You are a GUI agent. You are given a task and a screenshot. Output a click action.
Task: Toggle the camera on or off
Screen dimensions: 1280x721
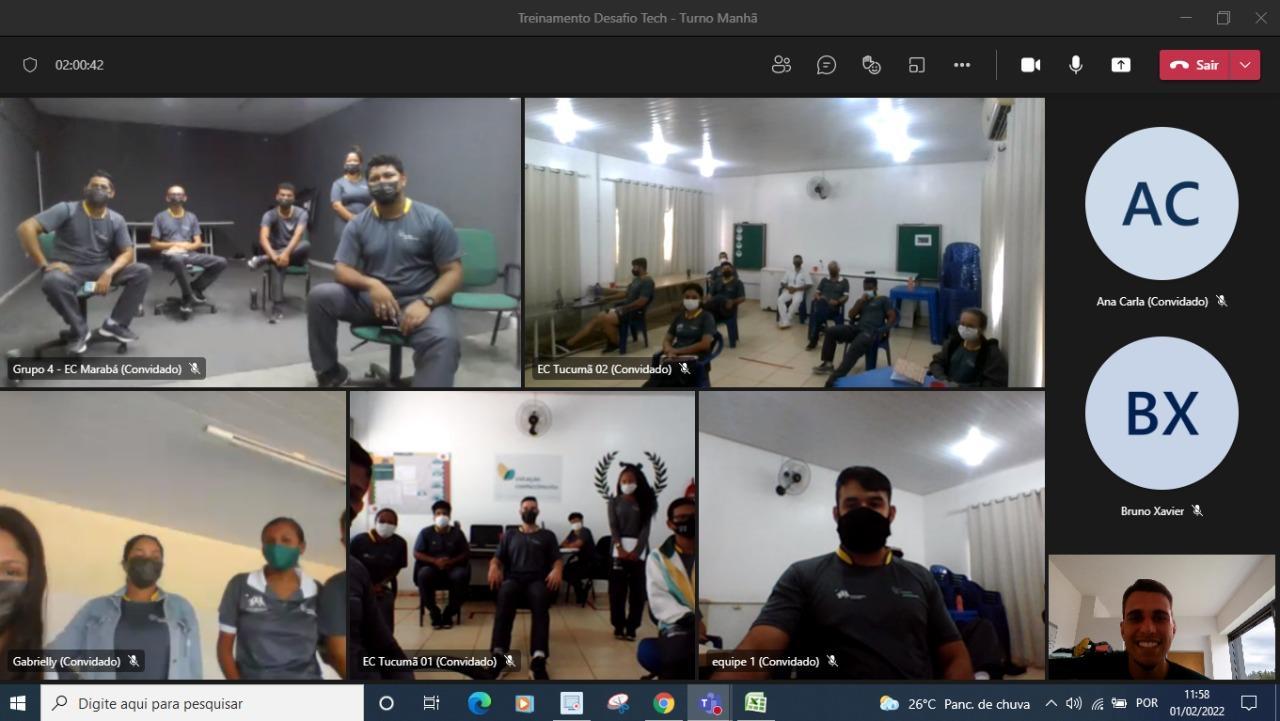click(x=1030, y=65)
